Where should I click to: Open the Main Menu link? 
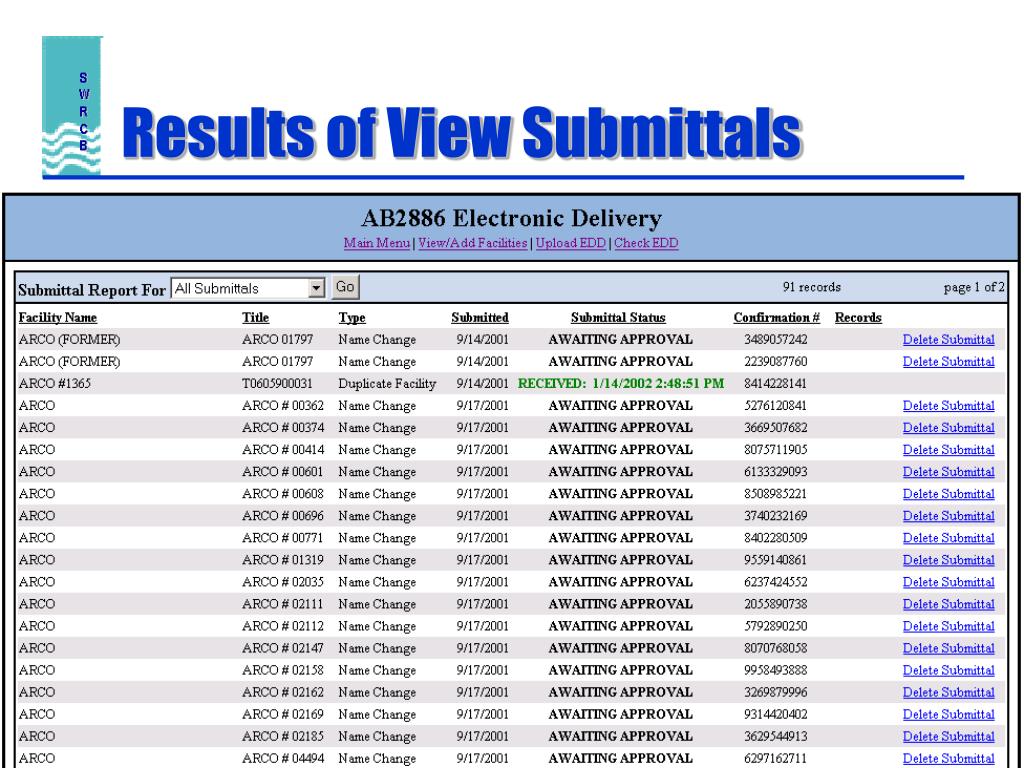(x=377, y=243)
